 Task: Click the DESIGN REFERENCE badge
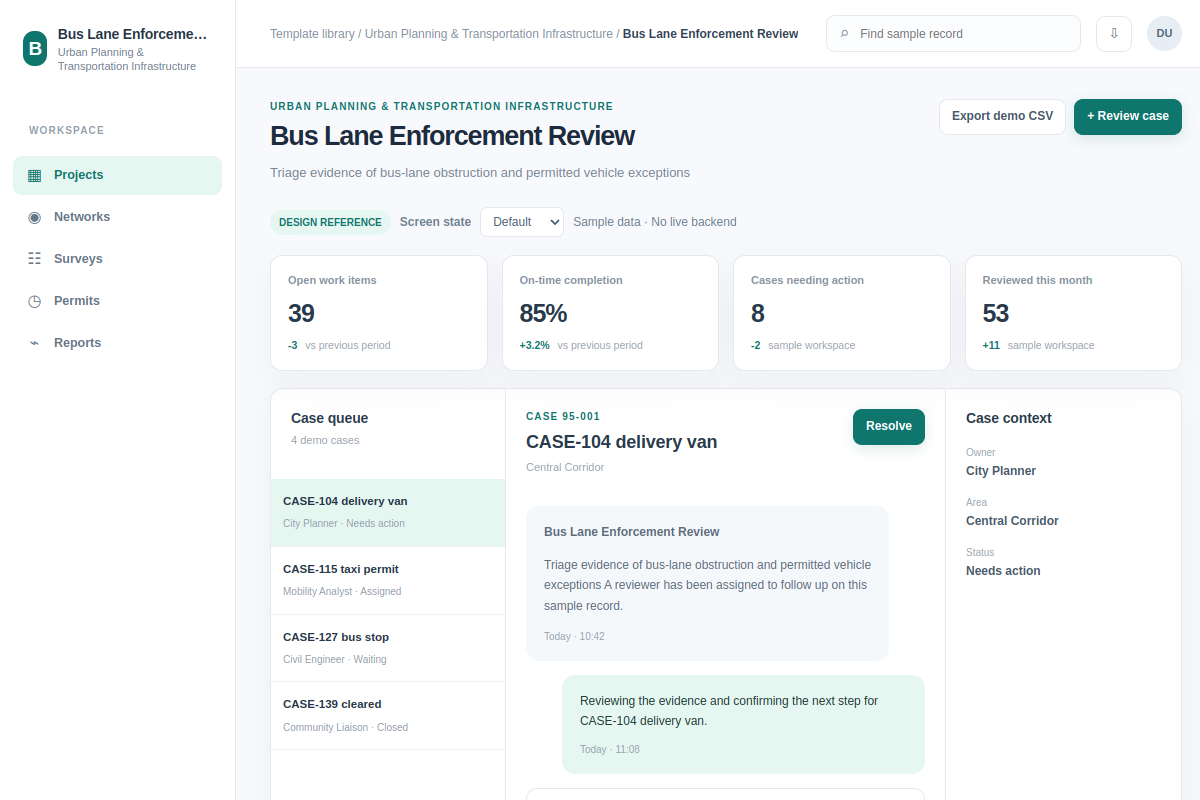point(330,222)
